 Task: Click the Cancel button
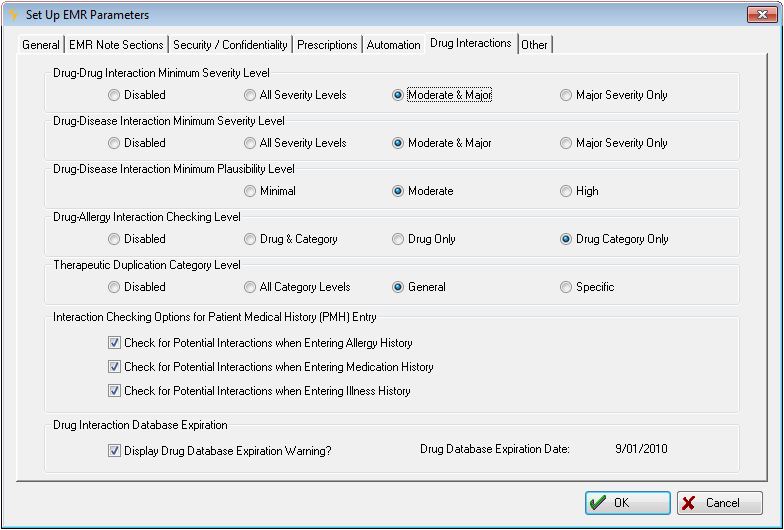click(x=720, y=503)
